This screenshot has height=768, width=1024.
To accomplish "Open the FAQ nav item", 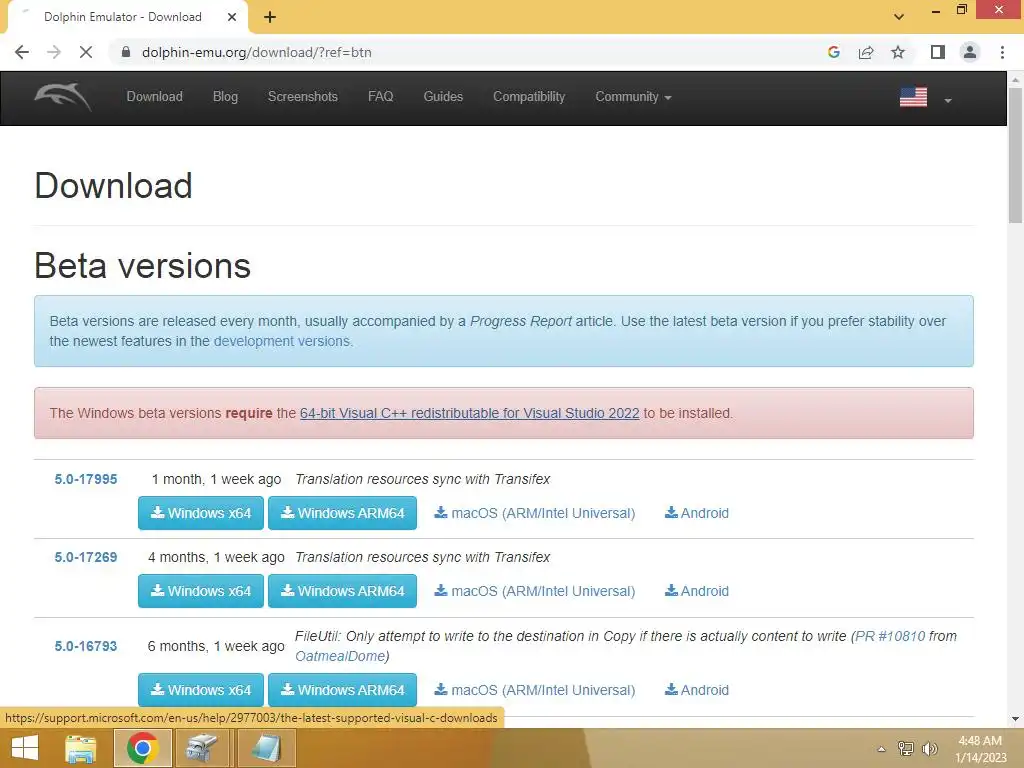I will tap(380, 97).
